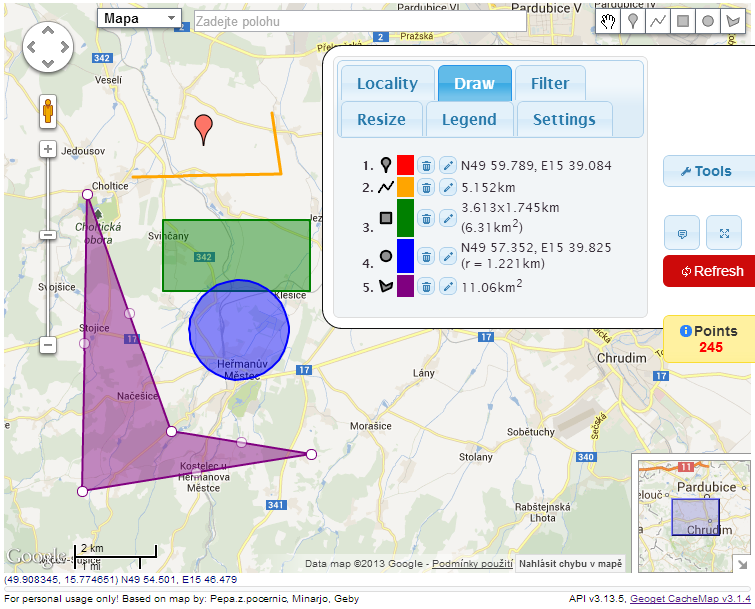Image resolution: width=755 pixels, height=609 pixels.
Task: Open the Mapa map type dropdown
Action: (x=139, y=19)
